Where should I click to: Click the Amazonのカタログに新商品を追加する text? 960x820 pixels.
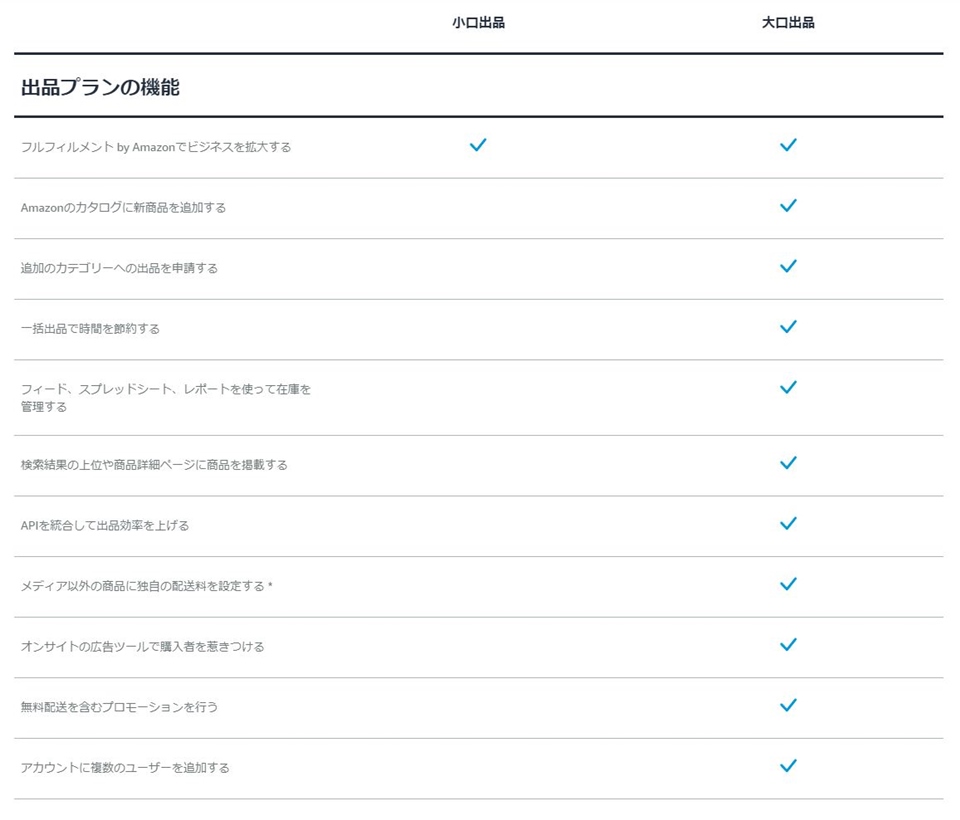click(123, 208)
